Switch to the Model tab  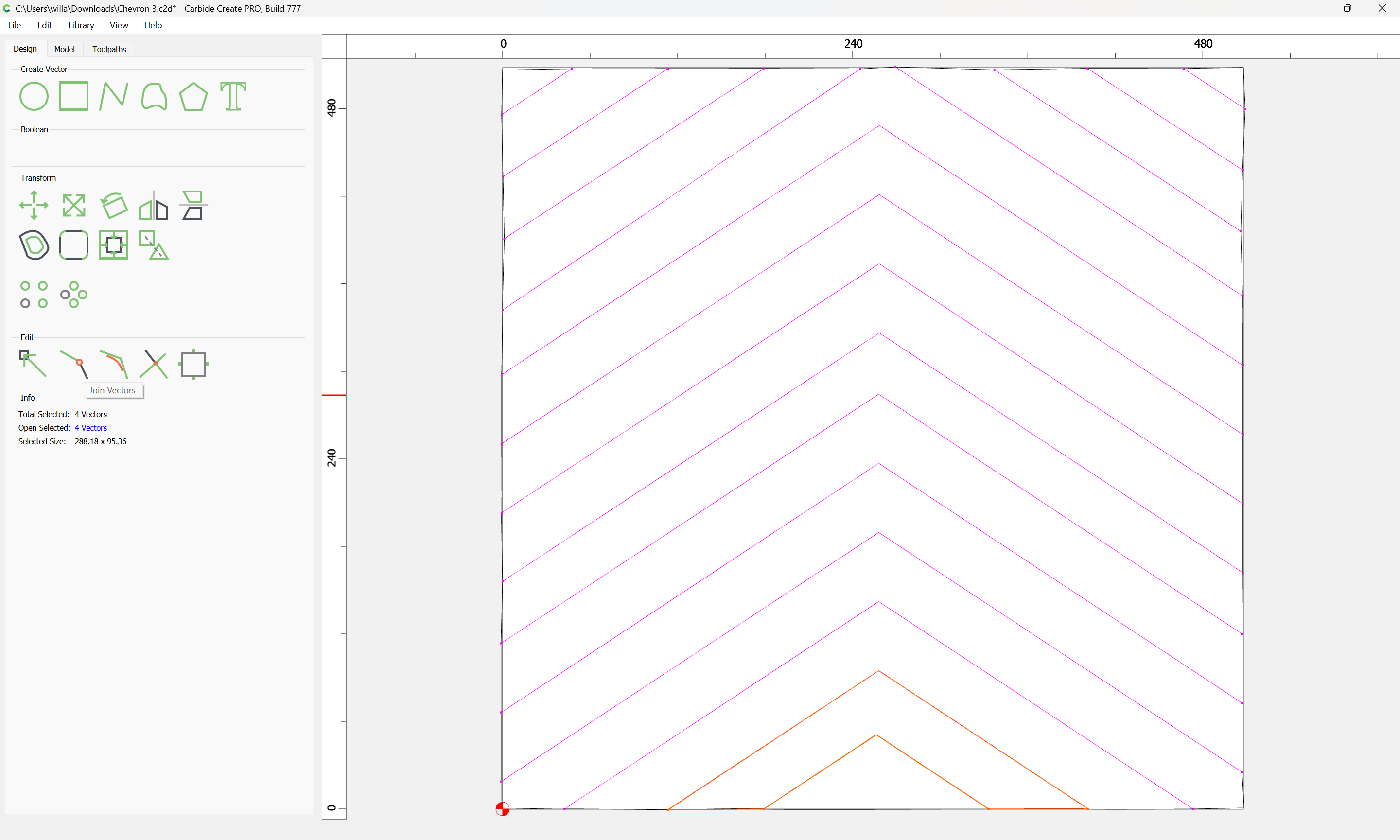pyautogui.click(x=65, y=49)
